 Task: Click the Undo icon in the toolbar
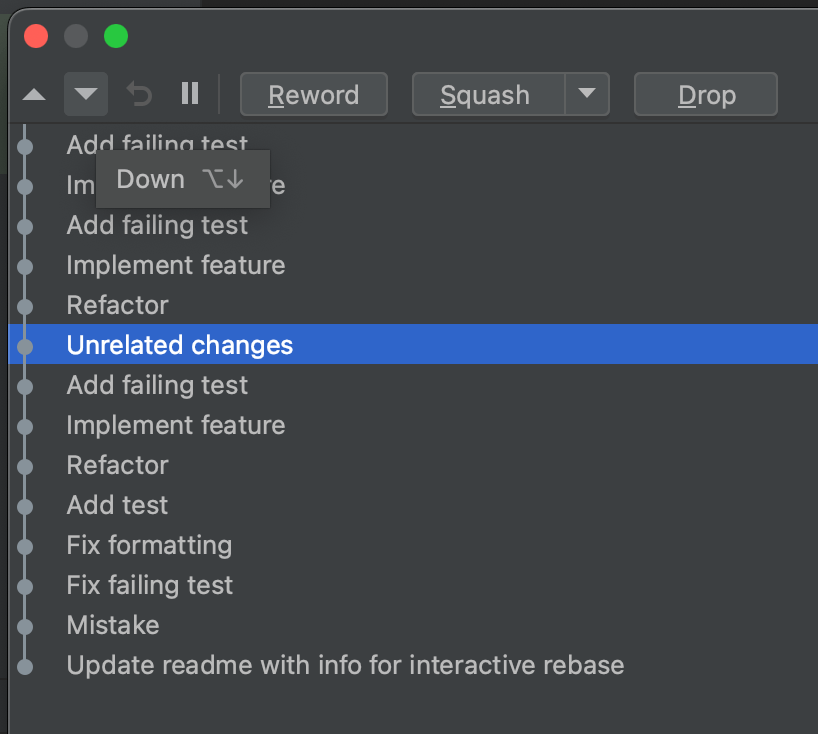click(139, 94)
